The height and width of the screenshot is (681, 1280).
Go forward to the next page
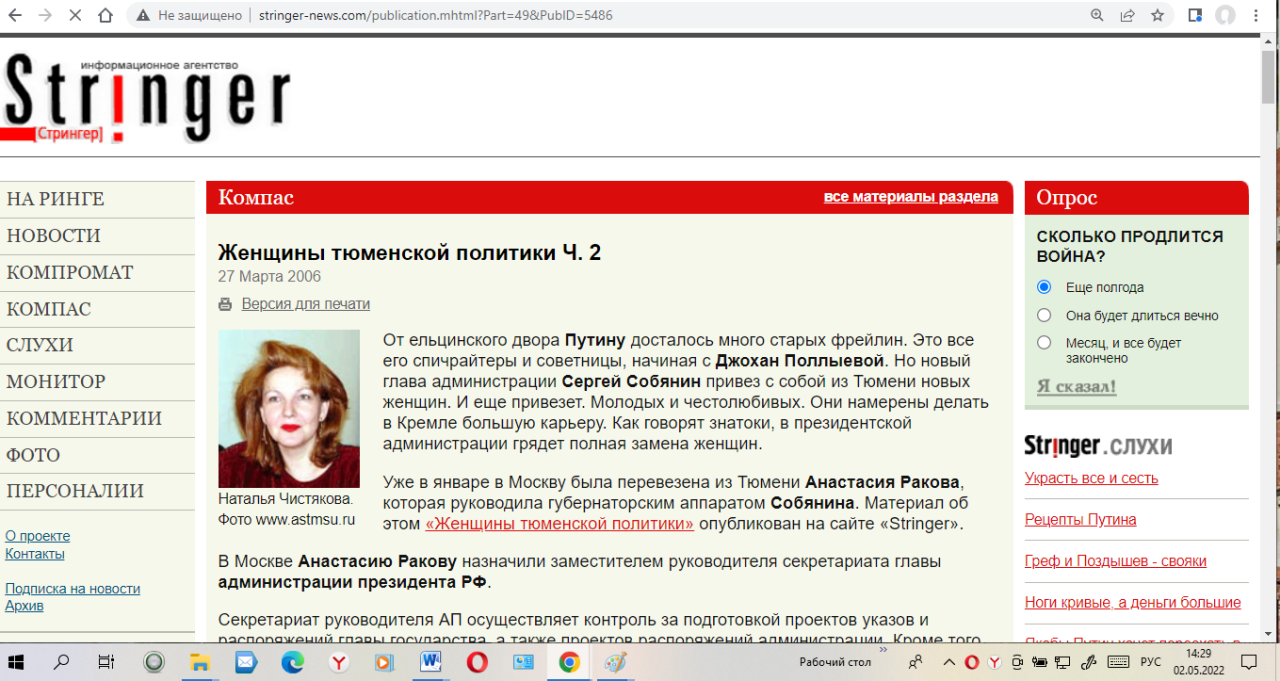45,15
